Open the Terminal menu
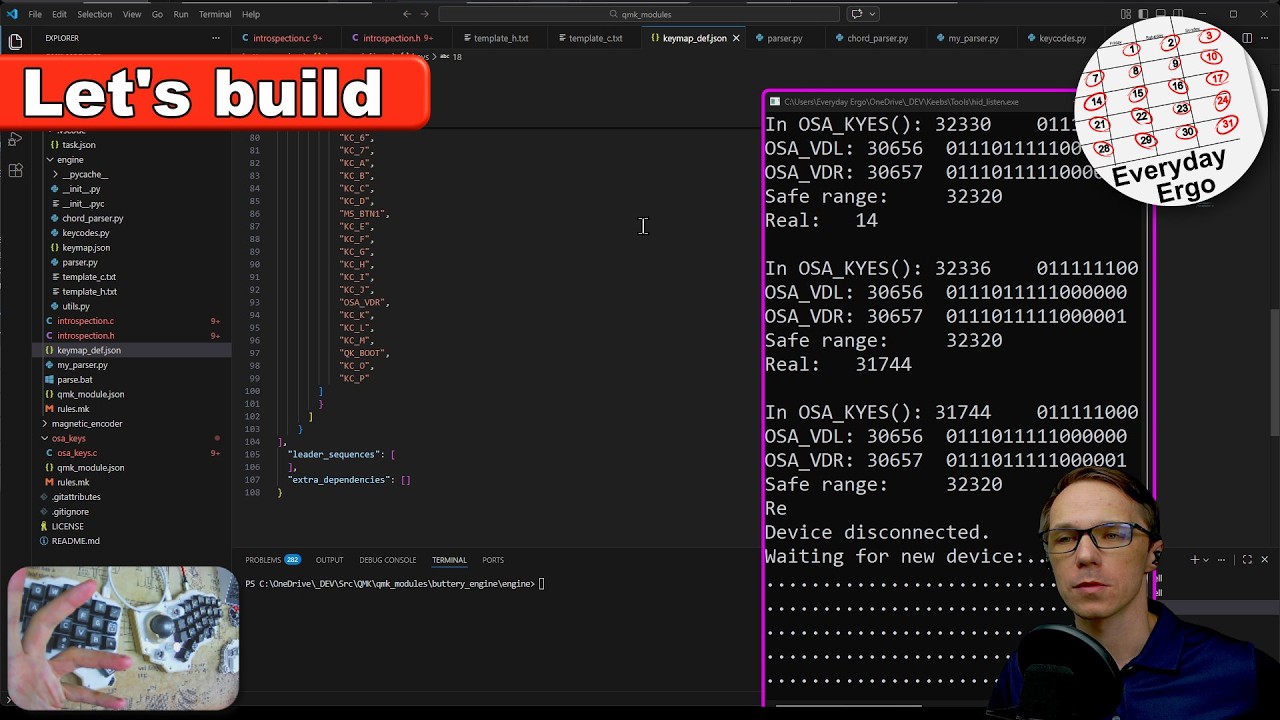This screenshot has height=720, width=1280. tap(215, 14)
